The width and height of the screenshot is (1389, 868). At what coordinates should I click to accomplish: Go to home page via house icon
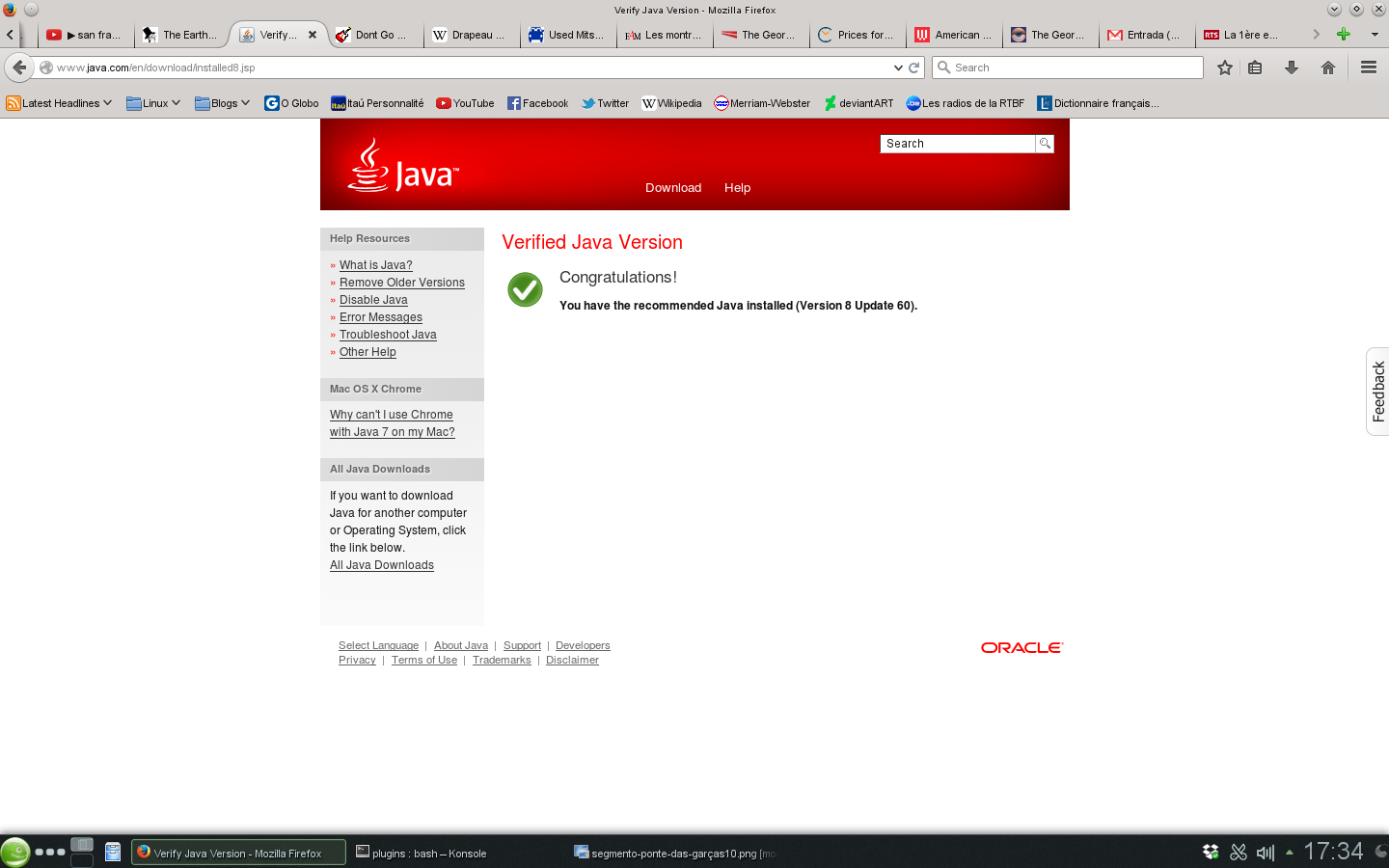[1328, 68]
